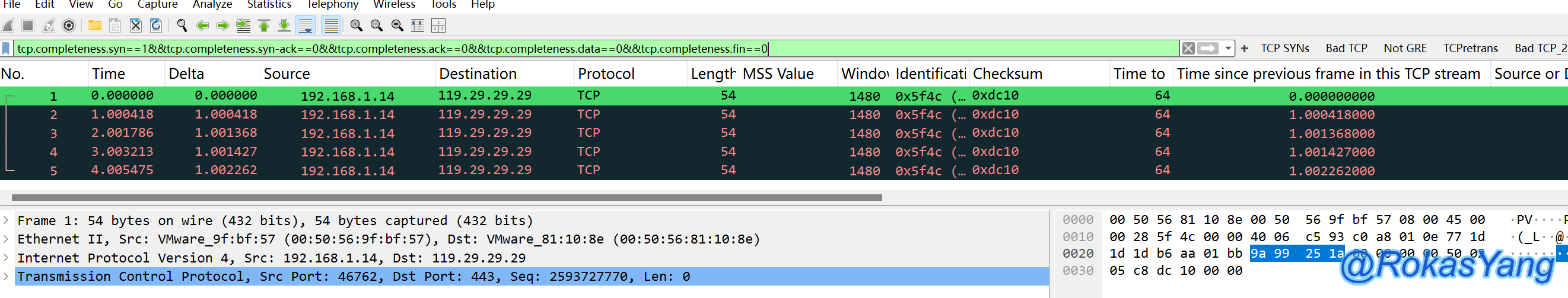Click the reload capture file icon
1568x298 pixels.
tap(156, 25)
